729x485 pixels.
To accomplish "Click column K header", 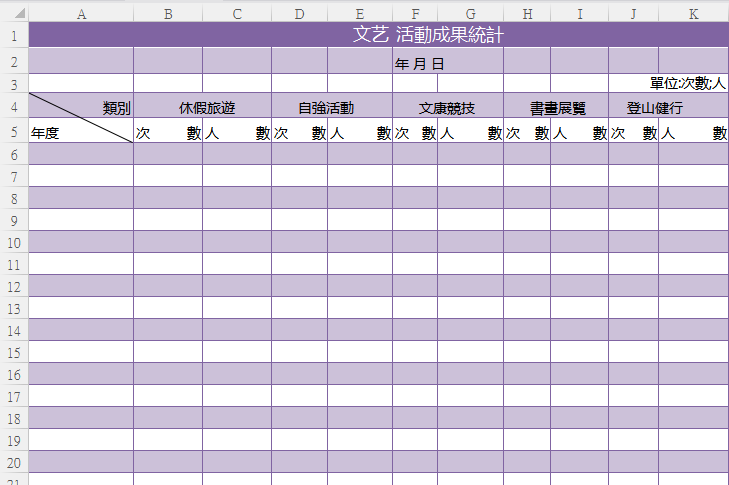I will 693,14.
